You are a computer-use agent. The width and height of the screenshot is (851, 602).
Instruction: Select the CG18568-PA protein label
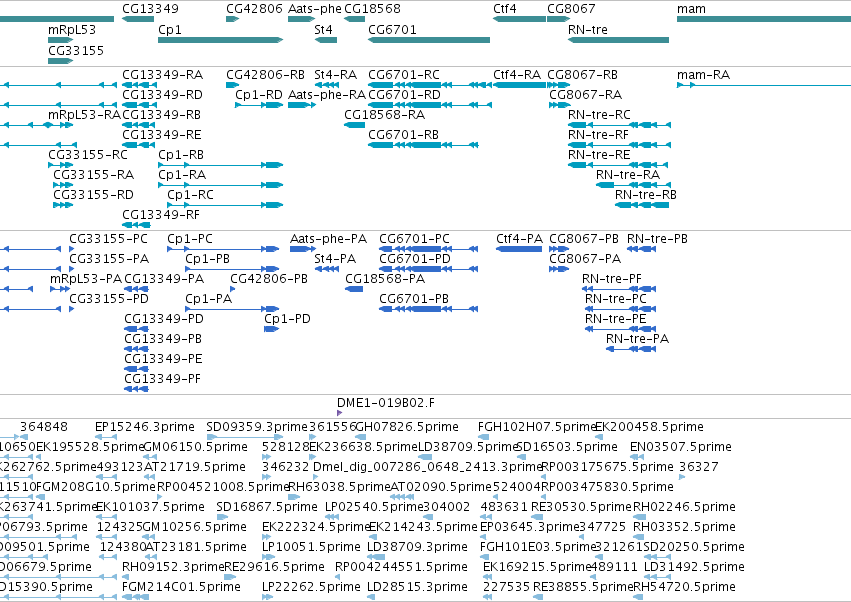point(385,279)
